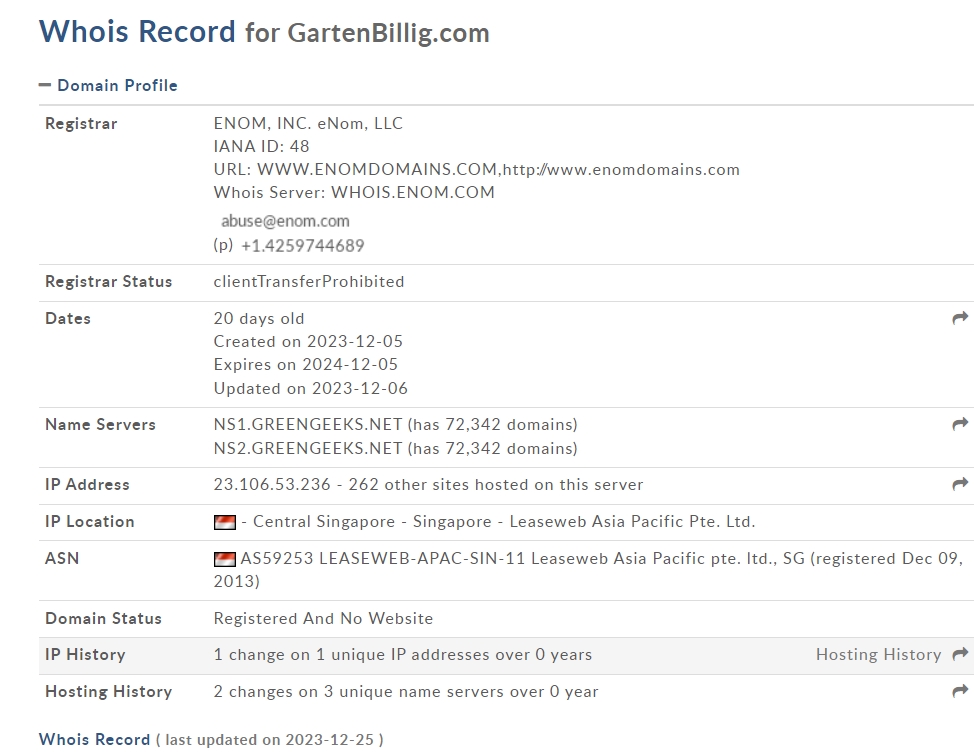Click the 'Created on 2023-12-05' date
Viewport: 974px width, 753px height.
(308, 342)
